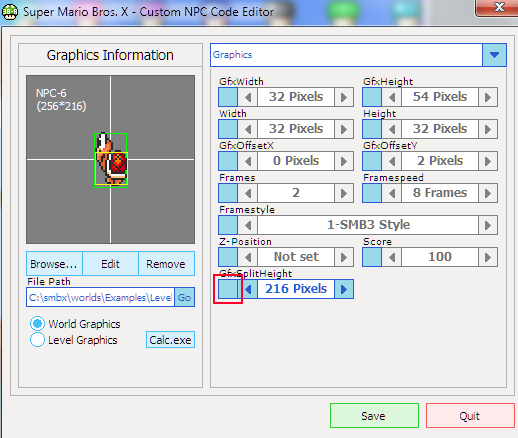Increase GfxOffsetY with right arrow
This screenshot has width=518, height=438.
pos(488,161)
